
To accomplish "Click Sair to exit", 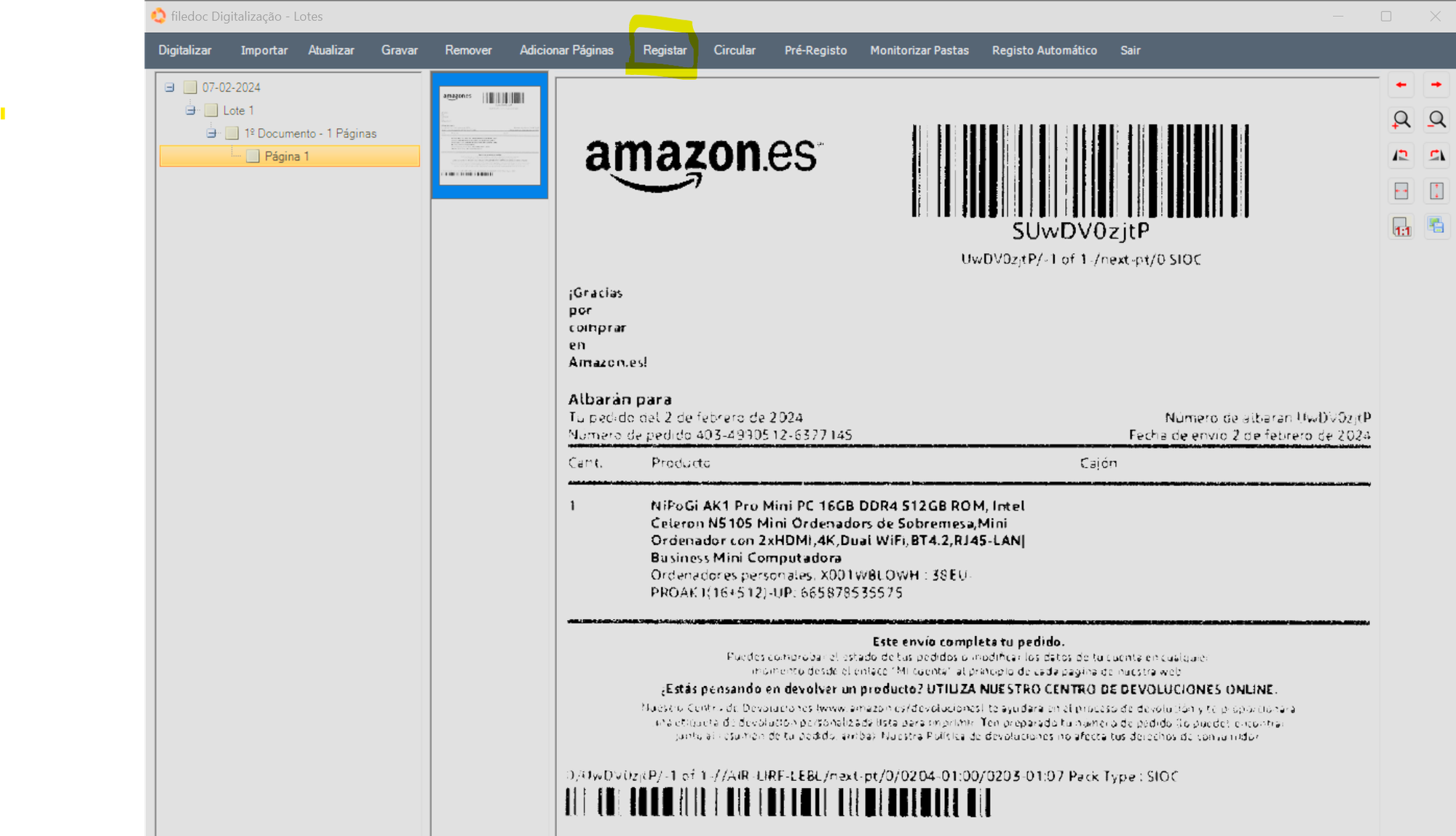I will (1130, 50).
